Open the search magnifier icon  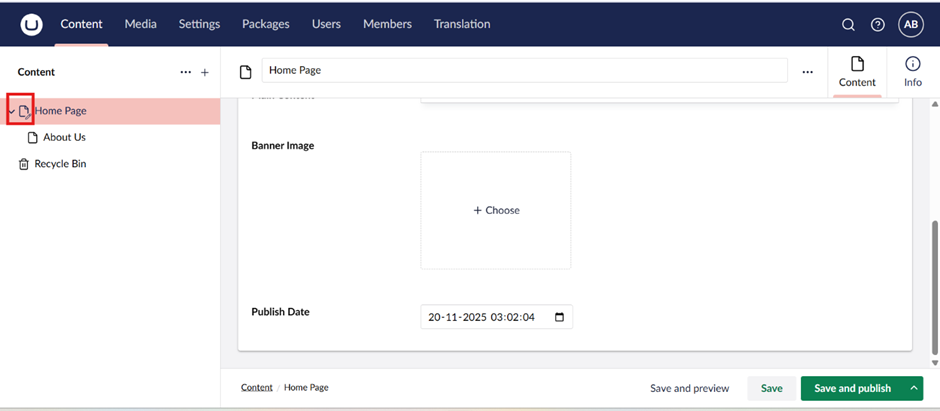pos(848,25)
